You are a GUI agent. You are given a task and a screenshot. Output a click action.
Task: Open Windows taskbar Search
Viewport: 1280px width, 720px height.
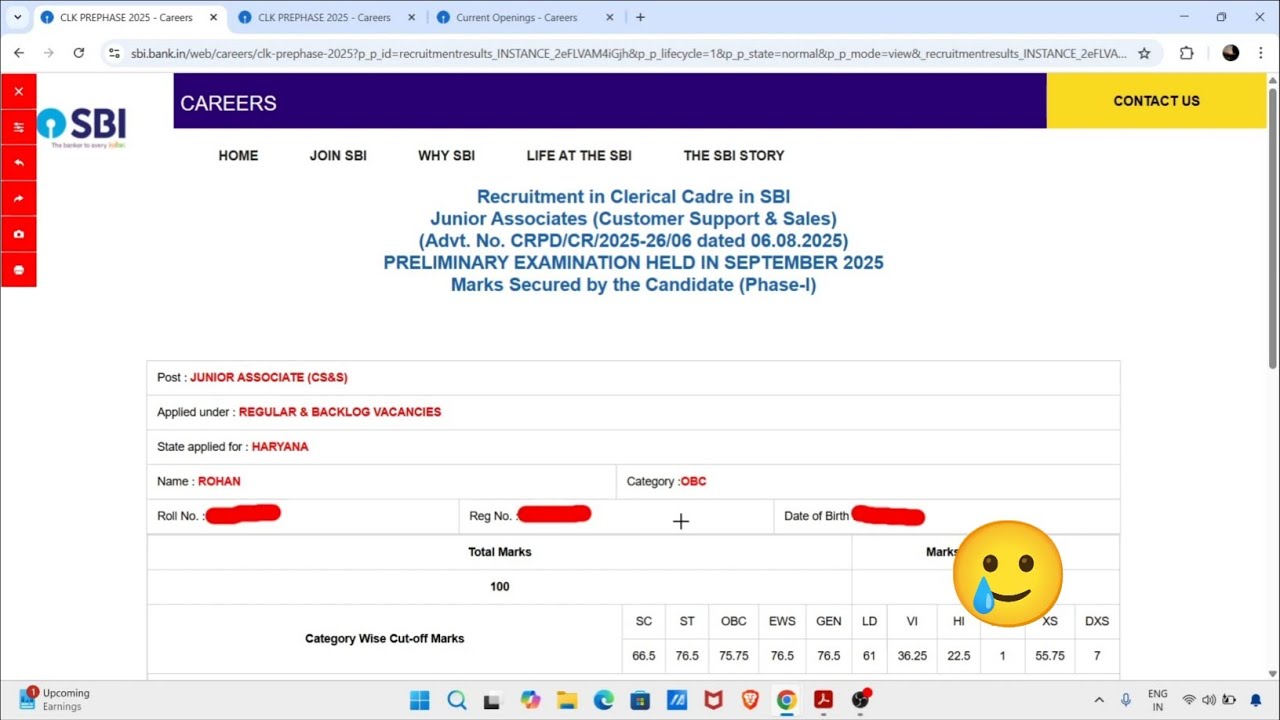457,700
